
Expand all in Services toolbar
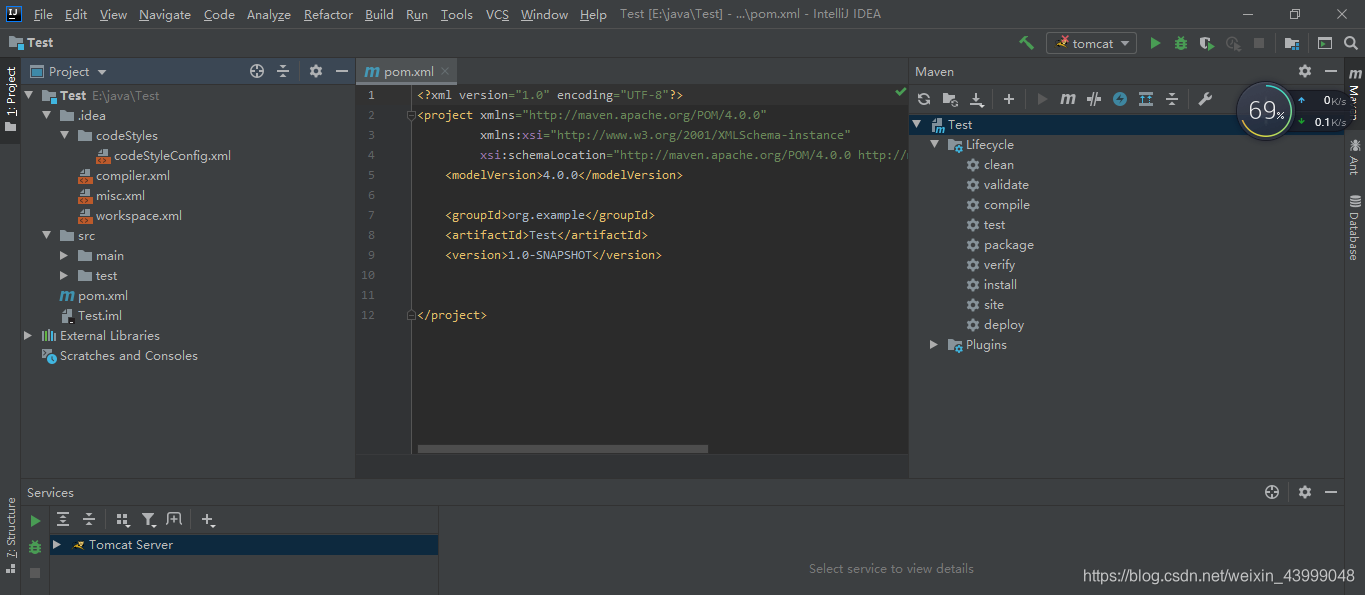pos(63,519)
